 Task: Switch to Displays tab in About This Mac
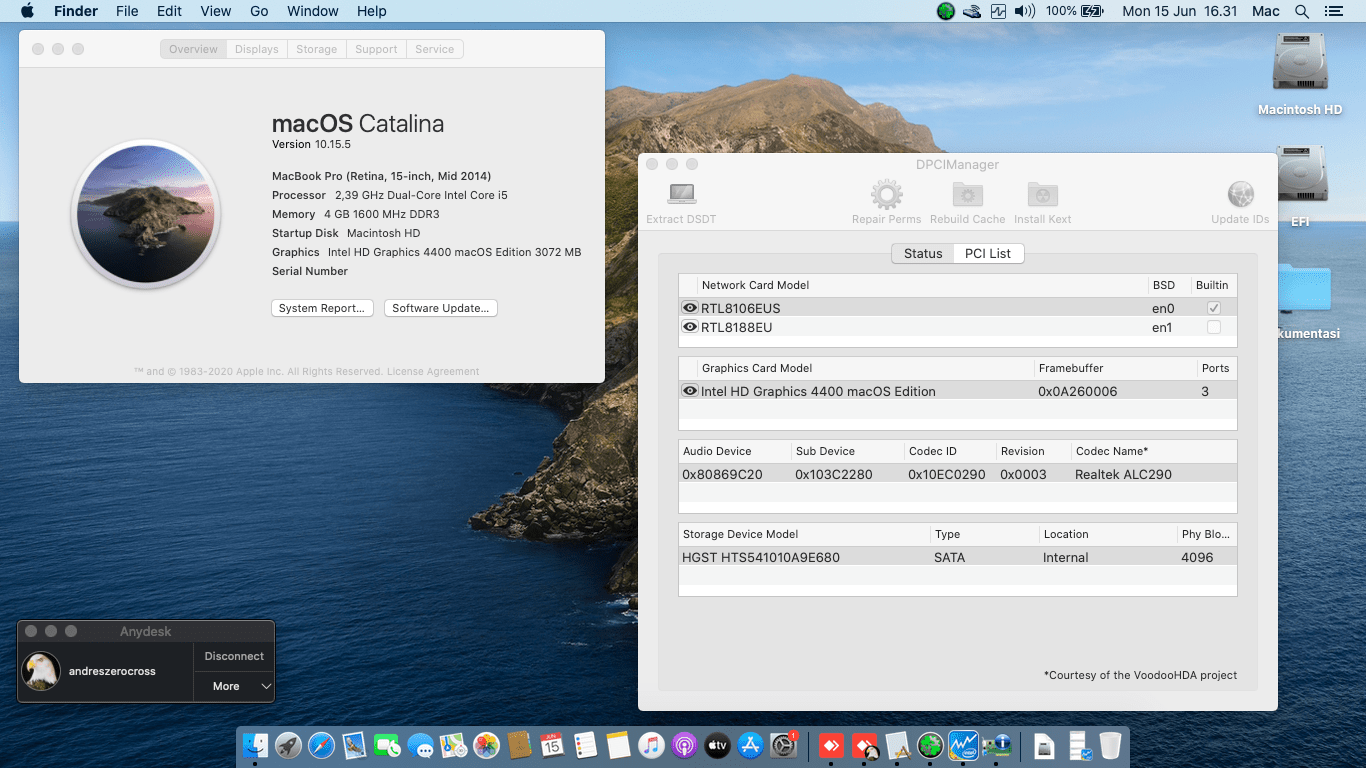(257, 49)
